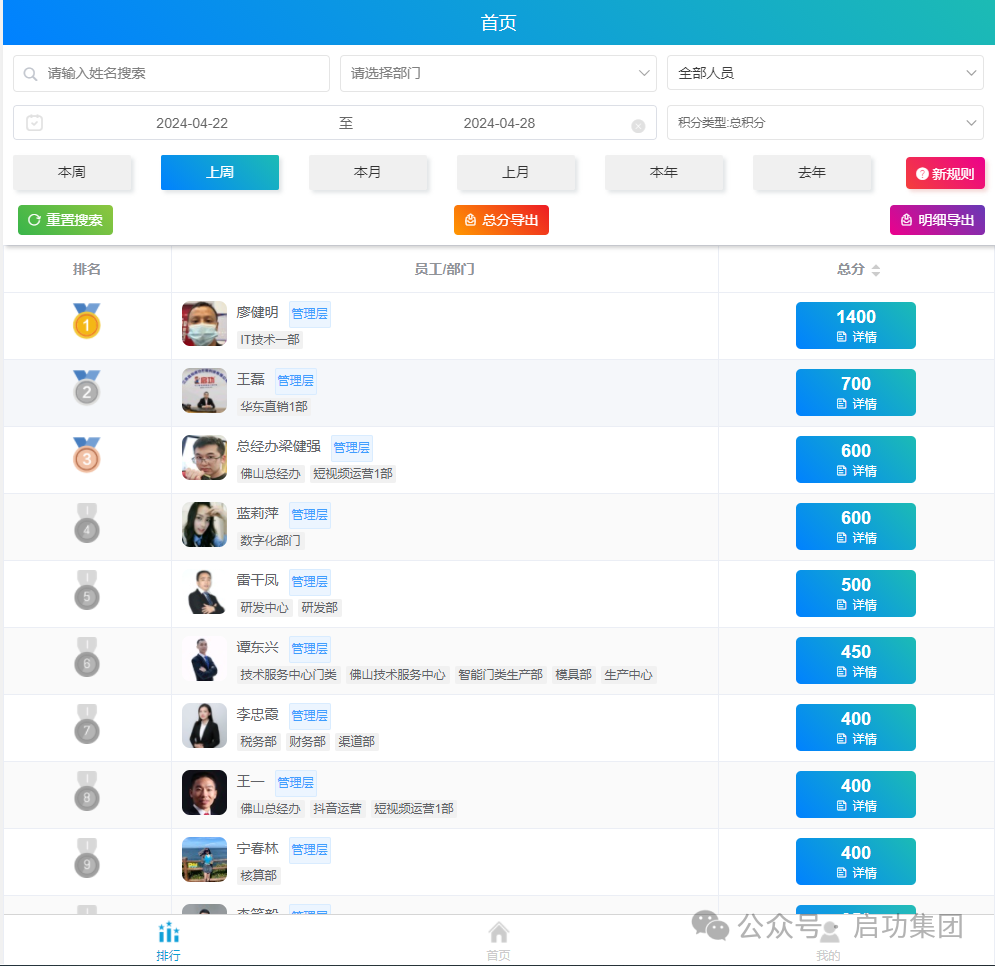Image resolution: width=995 pixels, height=966 pixels.
Task: Select the 去年 time filter
Action: tap(812, 172)
